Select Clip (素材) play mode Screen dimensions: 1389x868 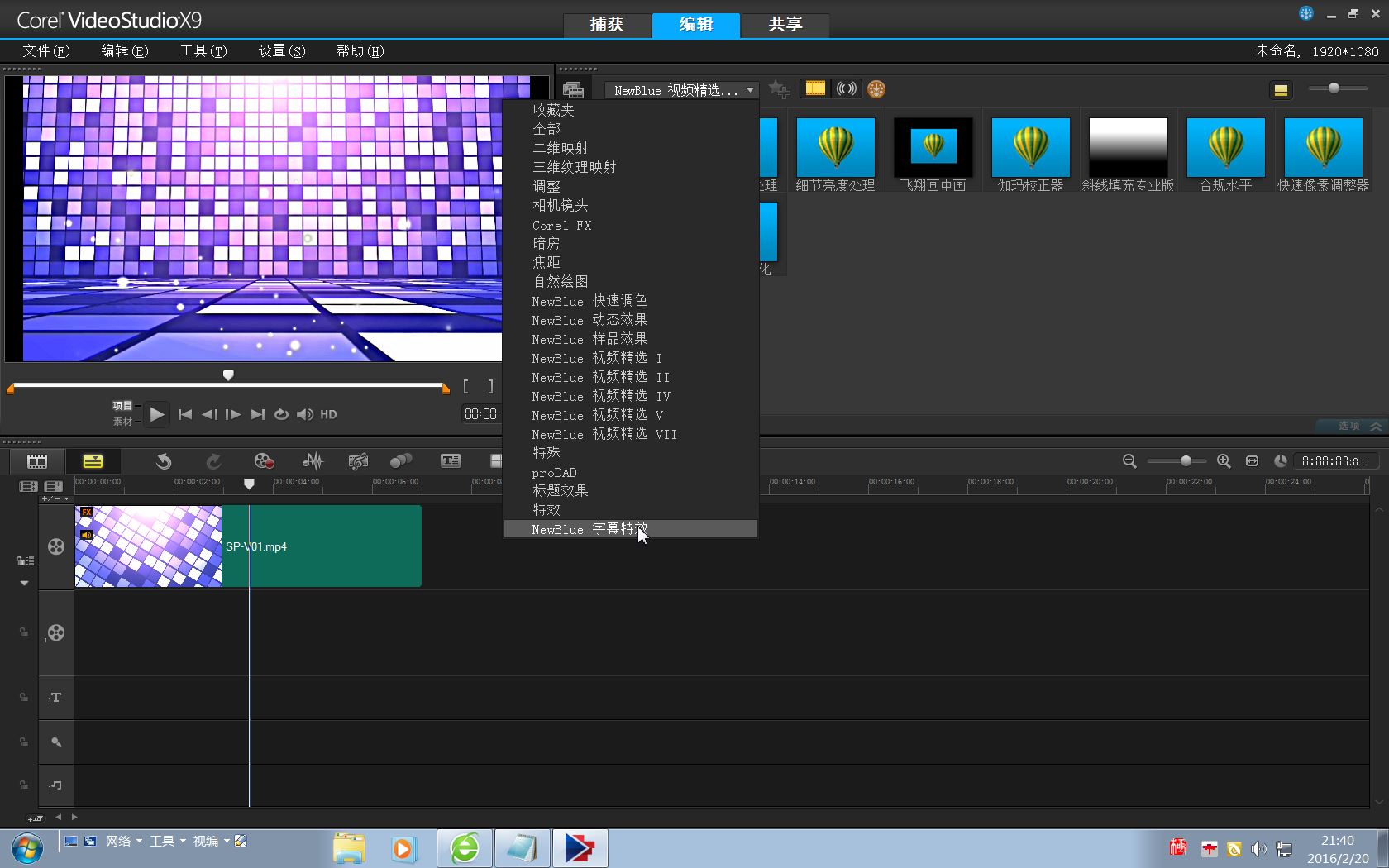[x=122, y=422]
